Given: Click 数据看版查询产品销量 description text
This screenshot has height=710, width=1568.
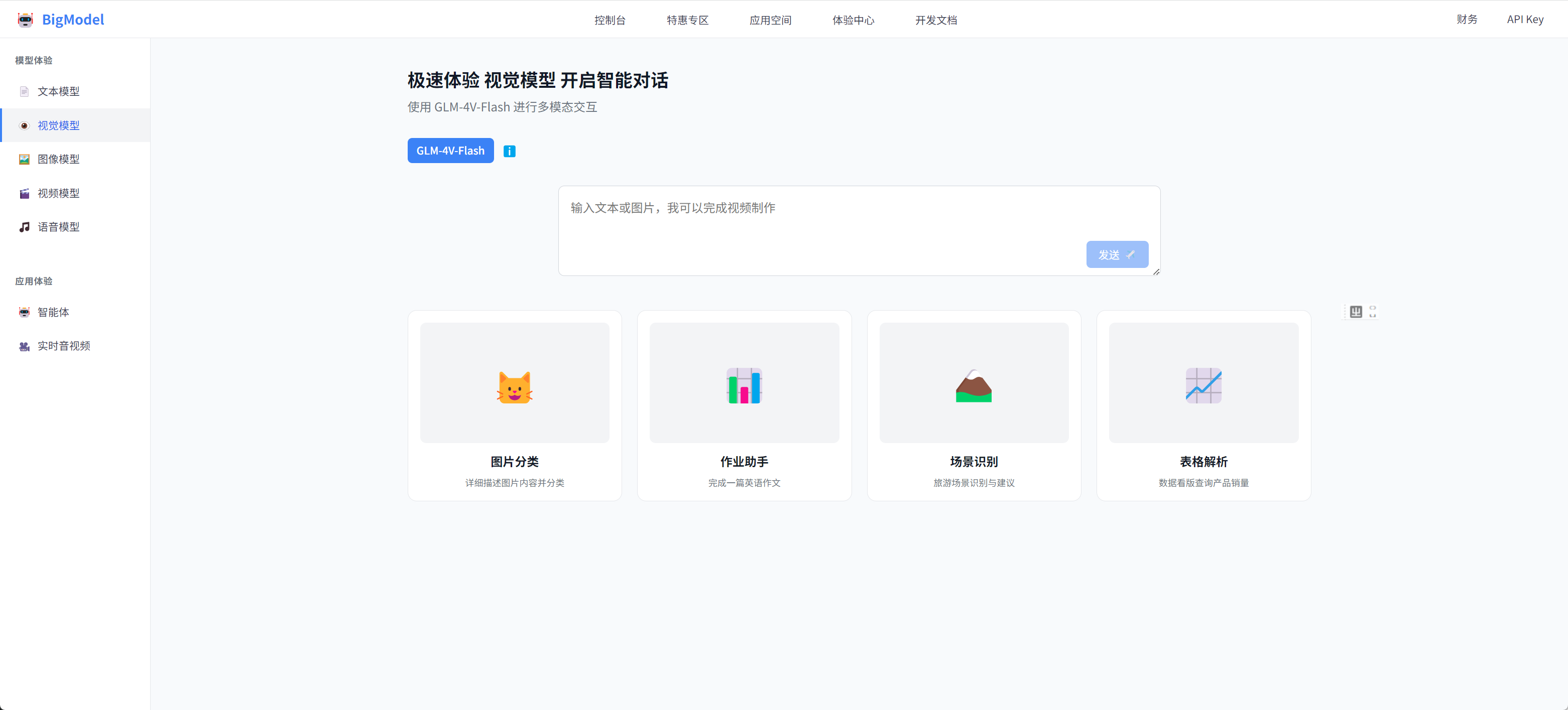Looking at the screenshot, I should tap(1203, 483).
